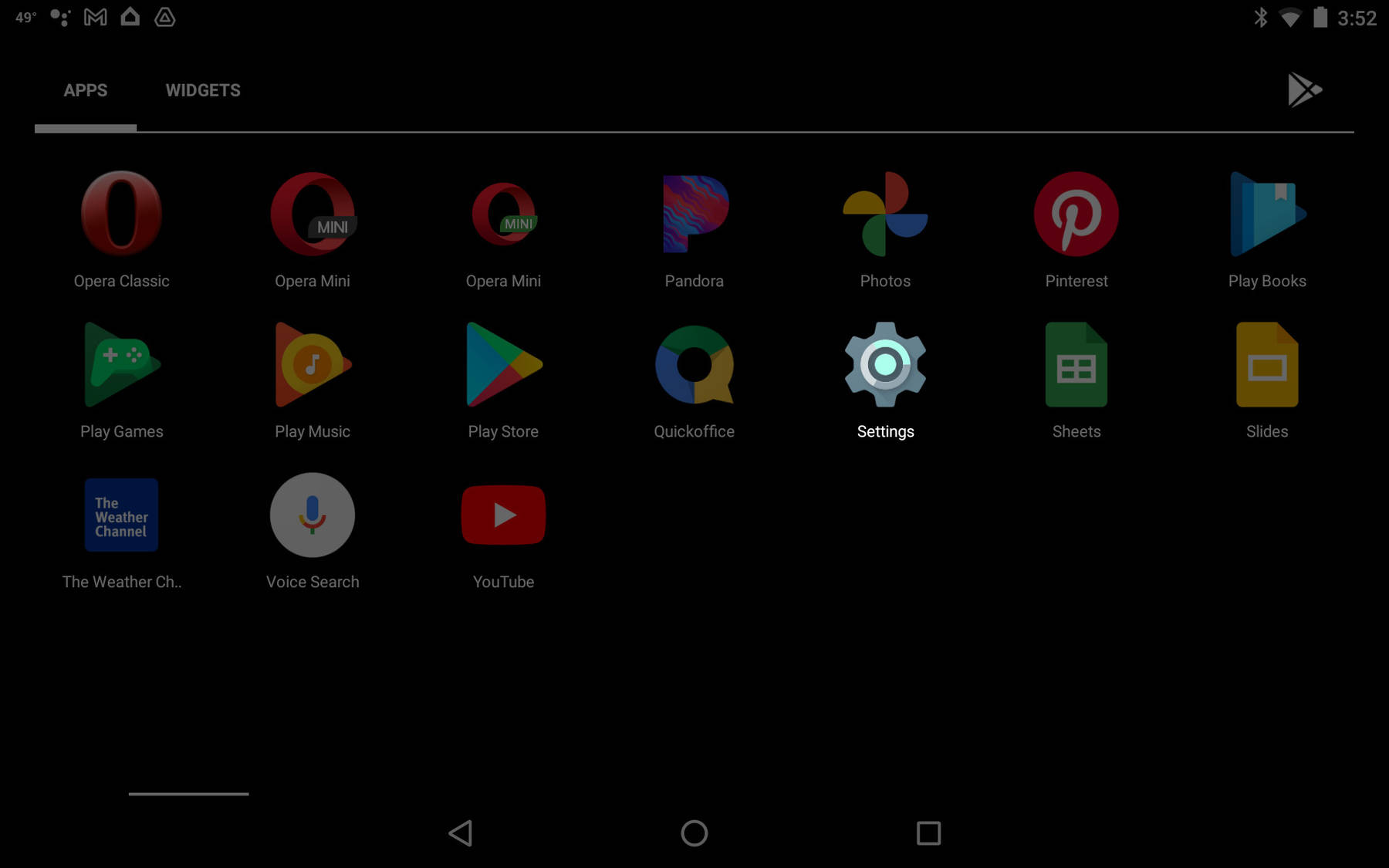Tap the 3:52 clock
1389x868 pixels.
click(1357, 18)
